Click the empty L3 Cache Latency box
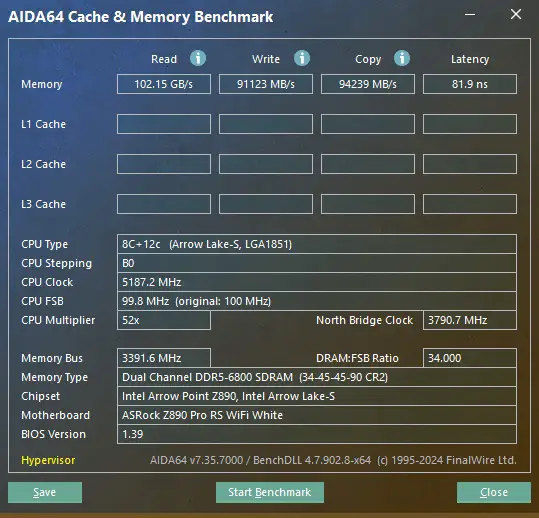The image size is (539, 518). (470, 204)
